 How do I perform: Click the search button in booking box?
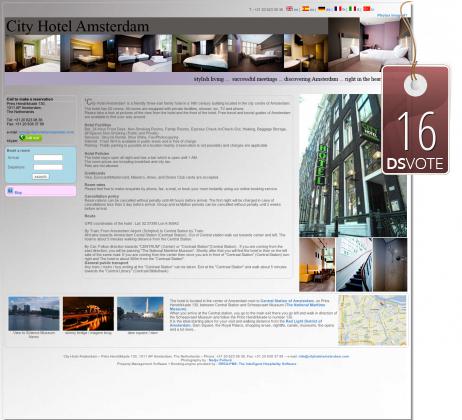point(41,177)
